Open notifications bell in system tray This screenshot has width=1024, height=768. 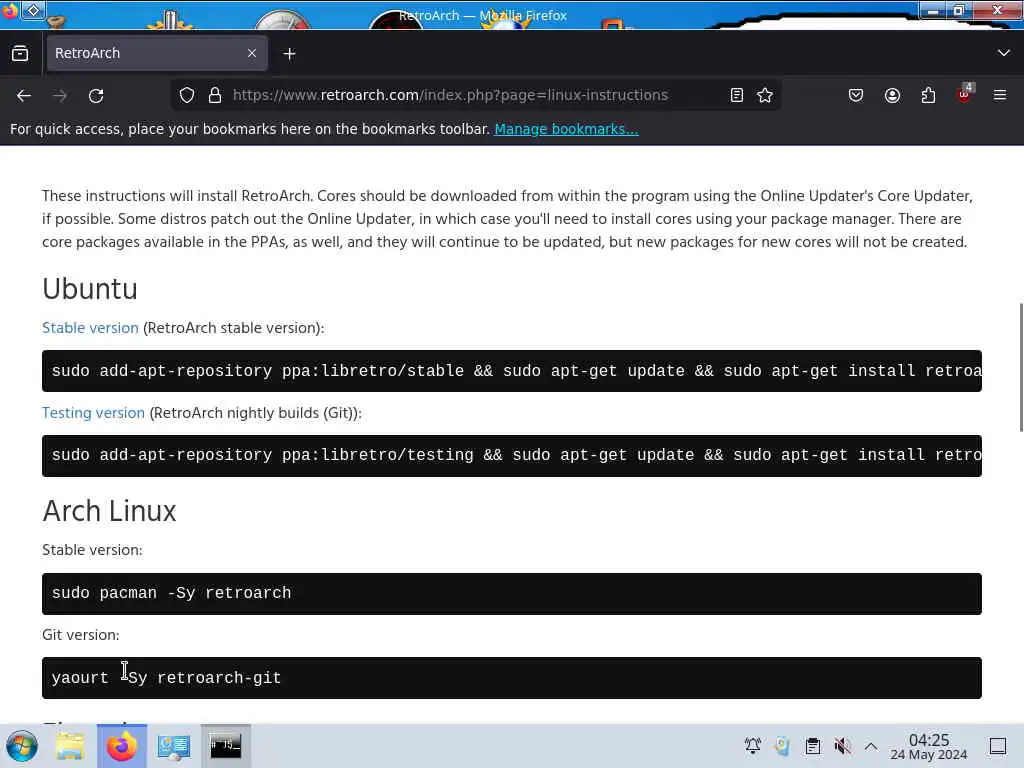tap(753, 745)
